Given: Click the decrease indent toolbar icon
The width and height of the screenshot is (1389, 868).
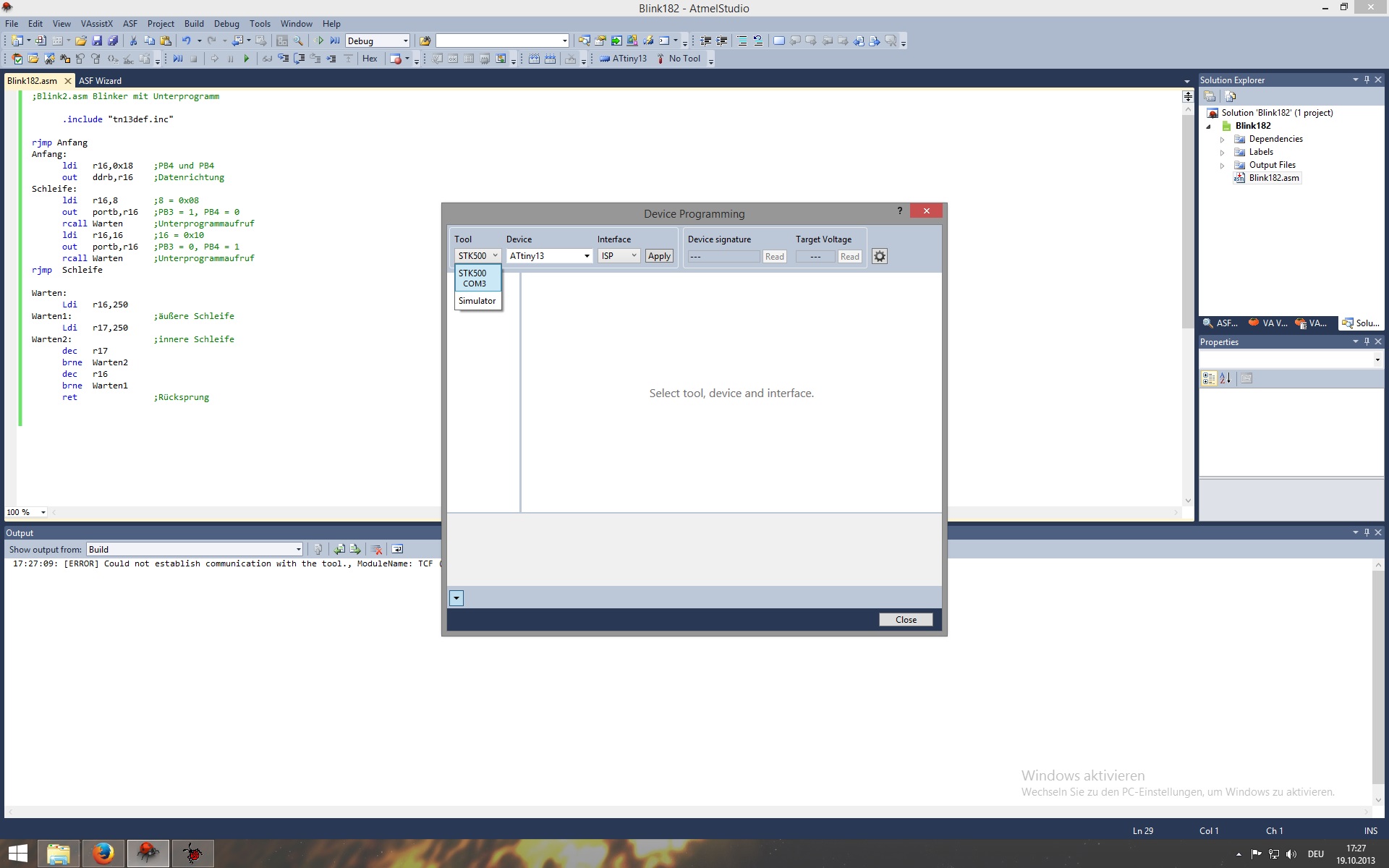Looking at the screenshot, I should tap(705, 41).
